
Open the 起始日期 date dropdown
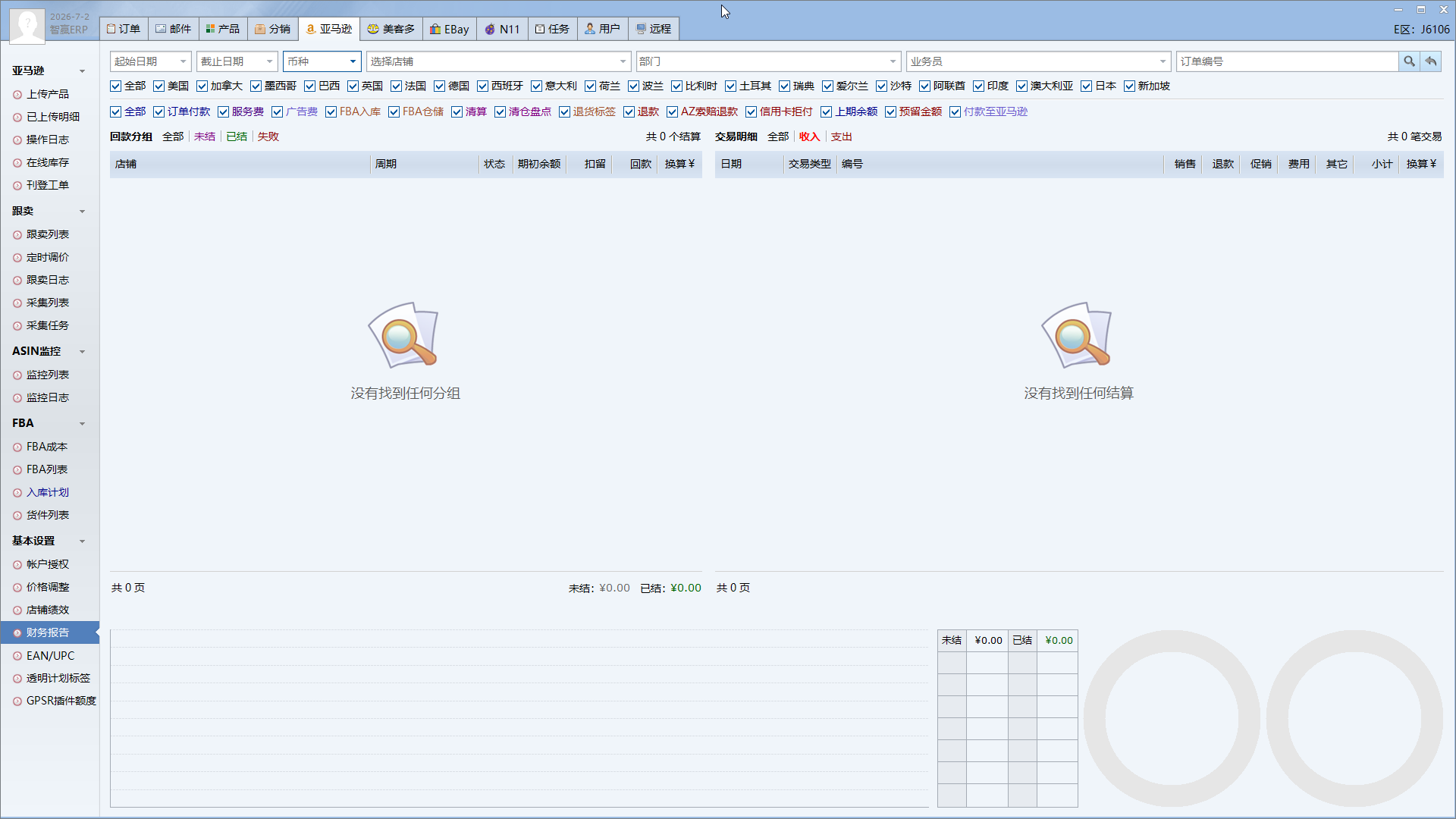pyautogui.click(x=183, y=61)
